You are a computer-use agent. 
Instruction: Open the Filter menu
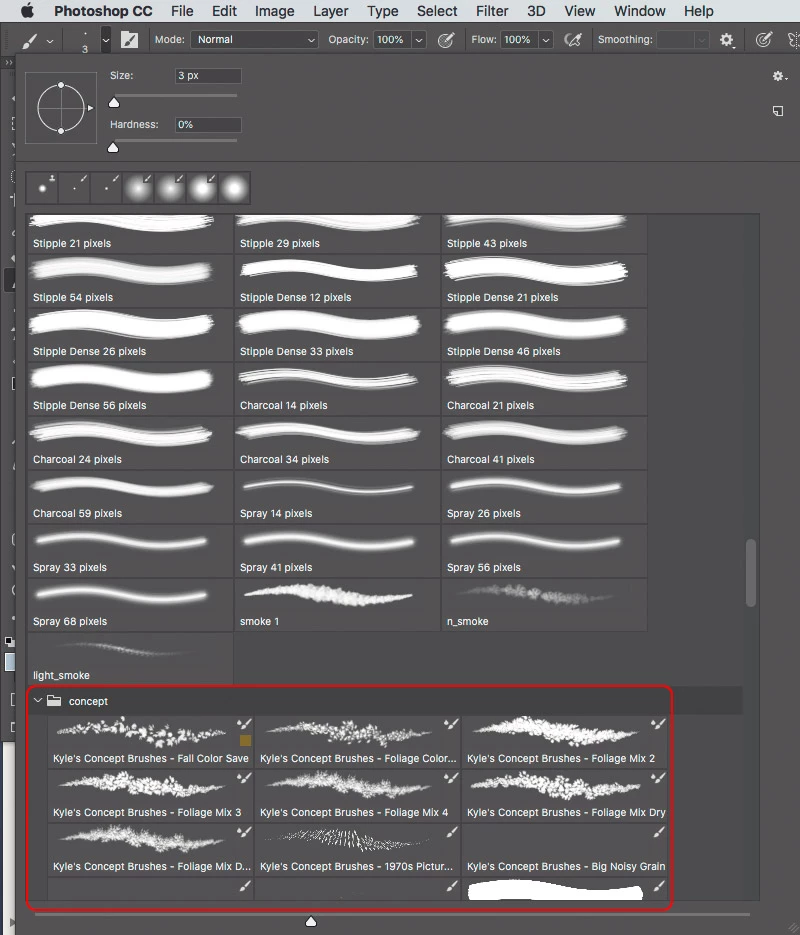[492, 11]
